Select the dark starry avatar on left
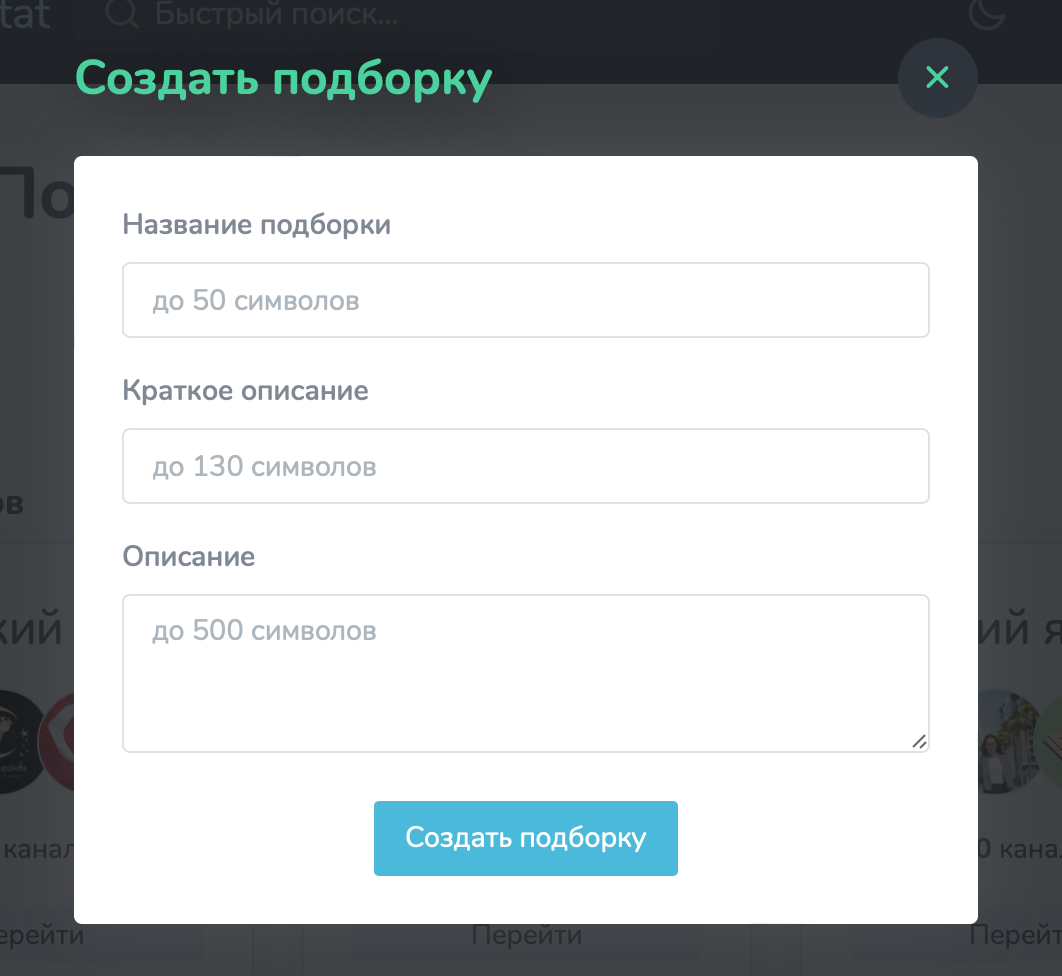The height and width of the screenshot is (976, 1062). pos(17,742)
